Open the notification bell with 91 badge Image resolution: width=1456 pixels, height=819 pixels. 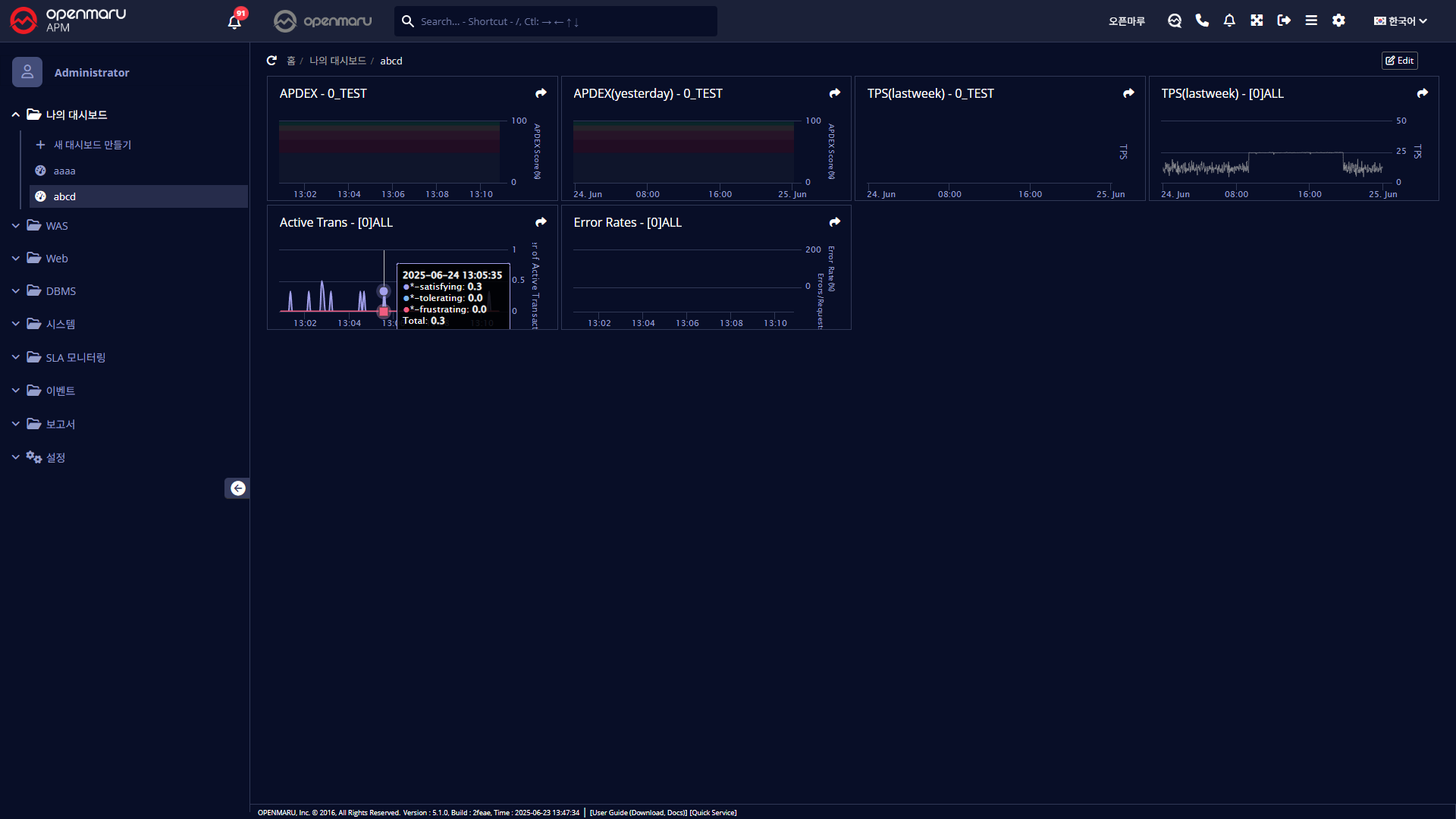point(234,21)
